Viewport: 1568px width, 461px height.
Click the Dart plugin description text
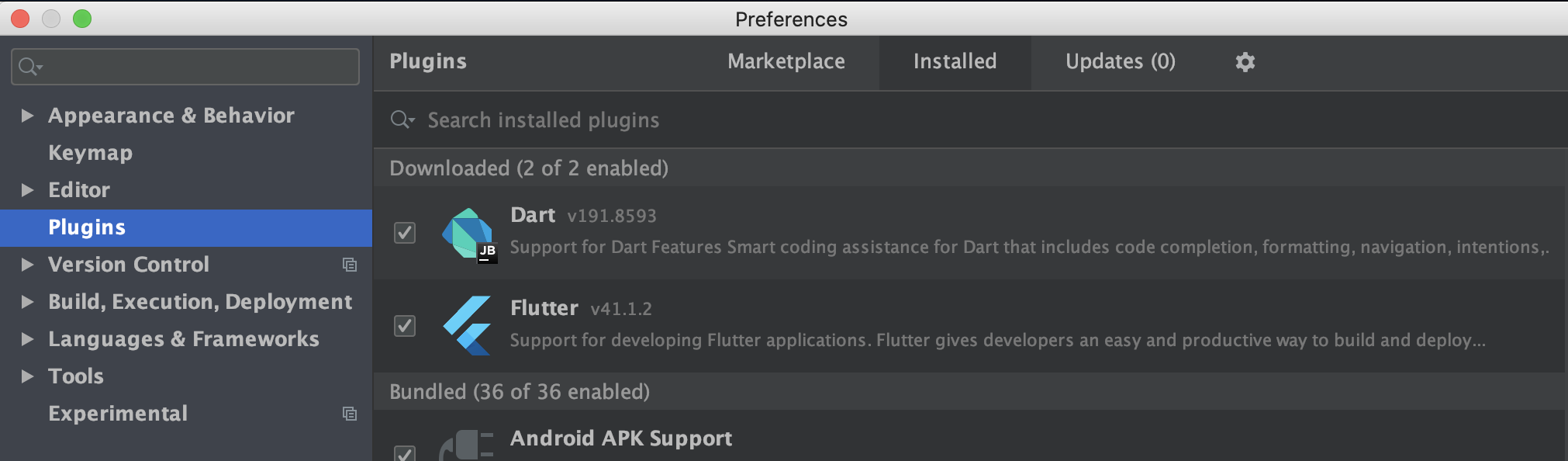pos(1030,248)
